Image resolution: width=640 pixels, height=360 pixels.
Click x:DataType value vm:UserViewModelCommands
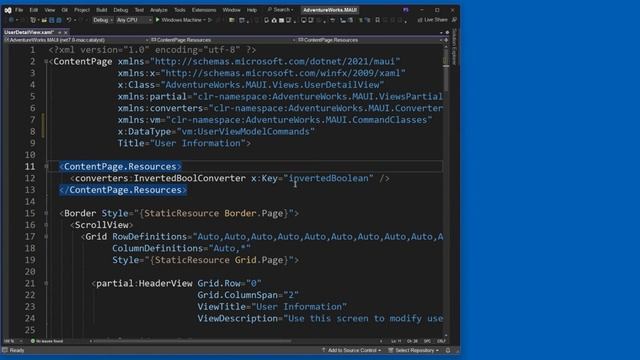[246, 131]
